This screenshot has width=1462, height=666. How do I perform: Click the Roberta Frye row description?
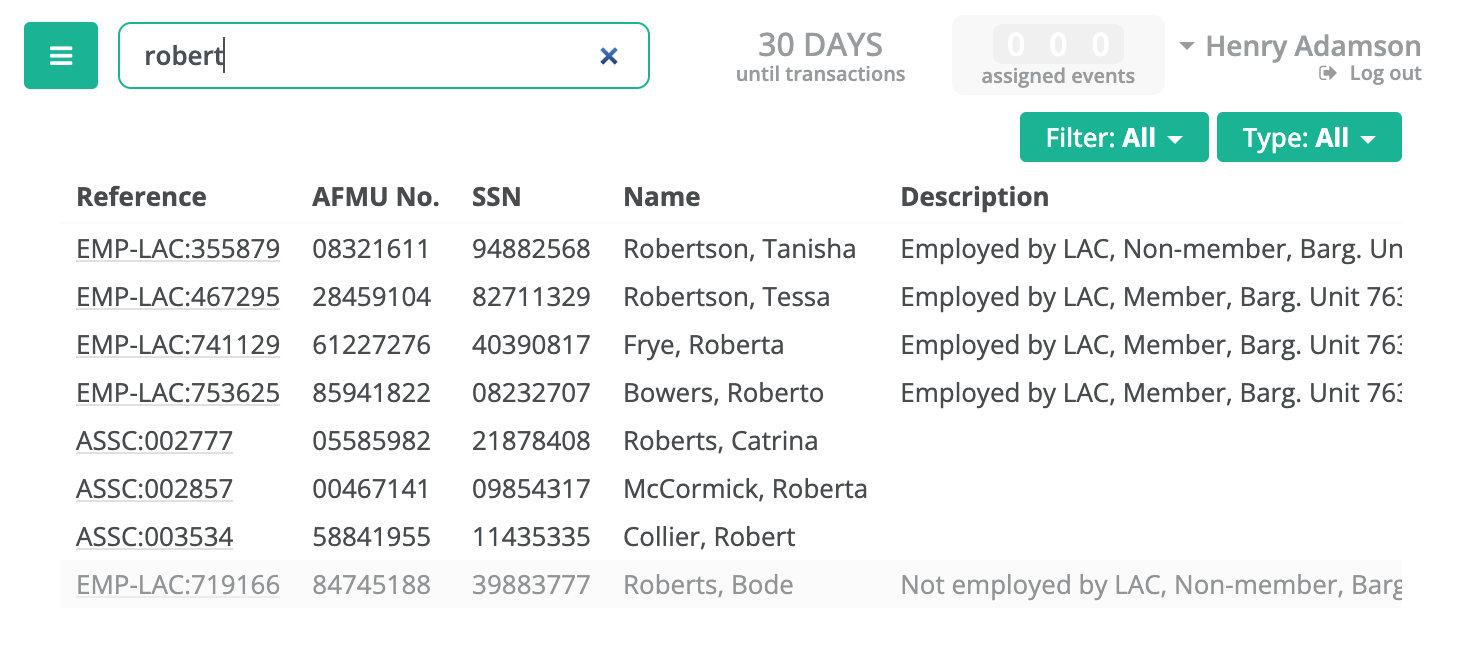point(1151,345)
